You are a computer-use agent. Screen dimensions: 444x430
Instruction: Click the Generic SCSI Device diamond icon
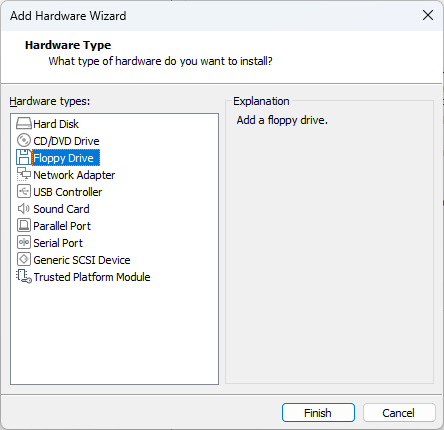(24, 259)
